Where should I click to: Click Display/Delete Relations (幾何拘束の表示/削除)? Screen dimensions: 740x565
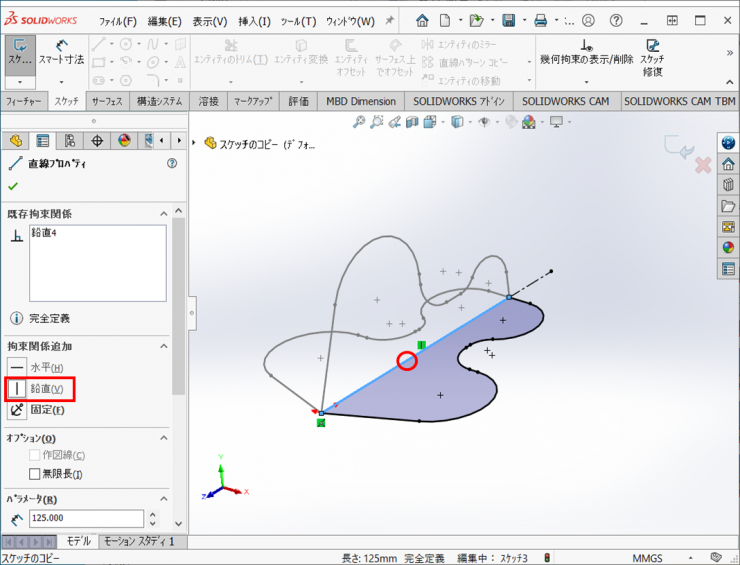(x=585, y=52)
